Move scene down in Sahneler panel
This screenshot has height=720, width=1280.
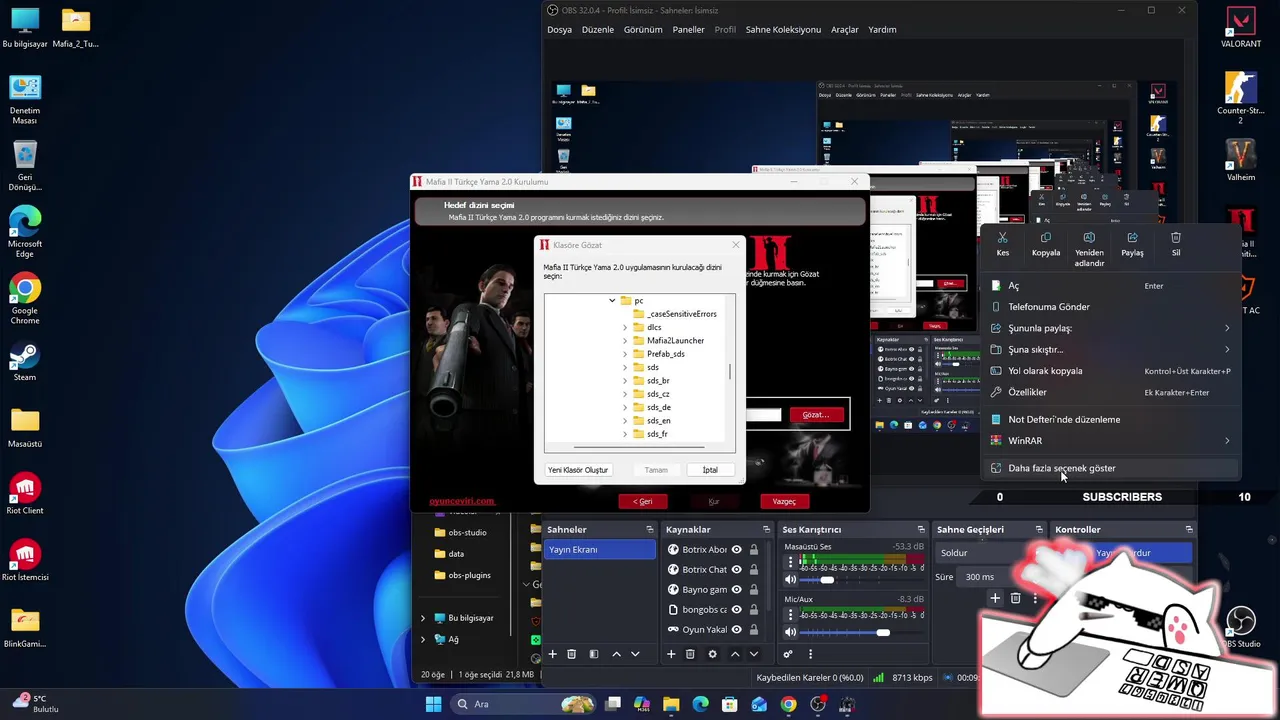(x=635, y=654)
